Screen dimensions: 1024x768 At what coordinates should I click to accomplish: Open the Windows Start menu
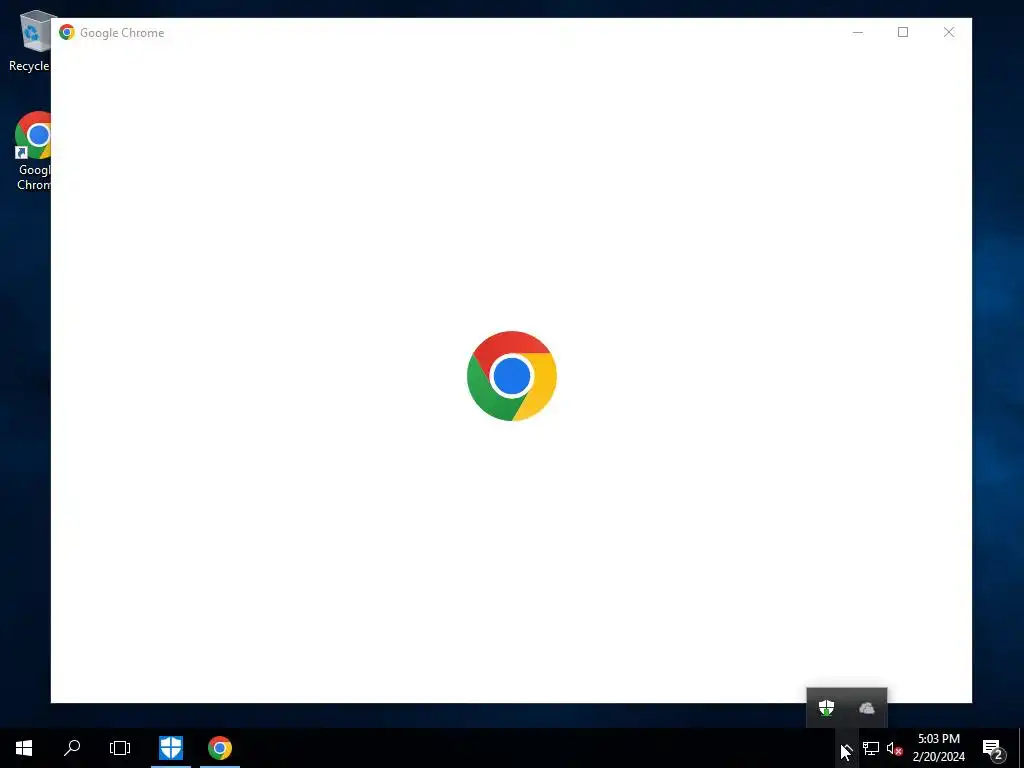pos(24,748)
